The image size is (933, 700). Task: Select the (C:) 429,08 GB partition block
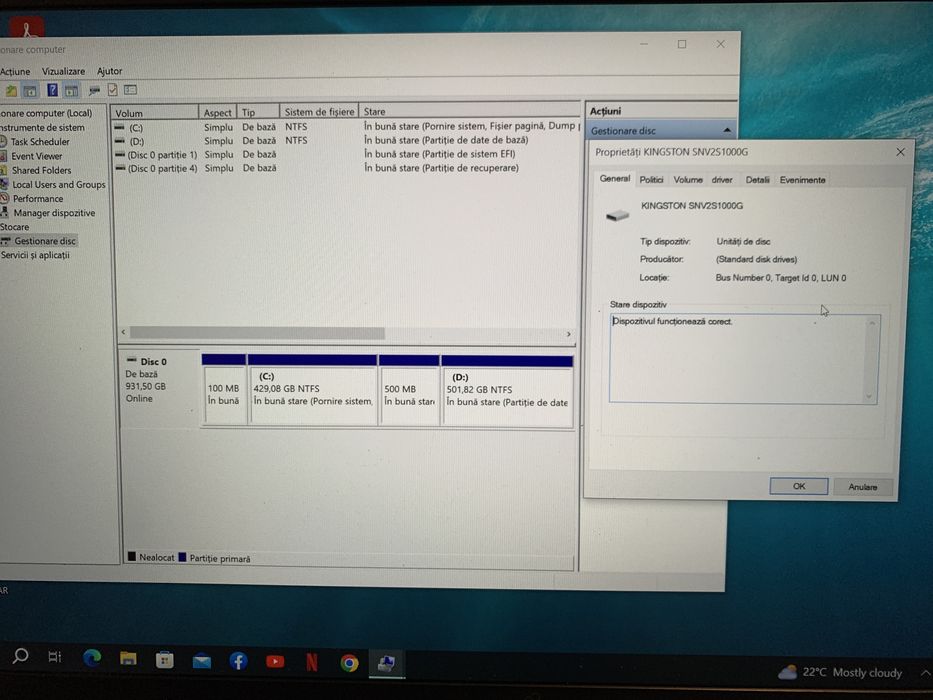[312, 389]
